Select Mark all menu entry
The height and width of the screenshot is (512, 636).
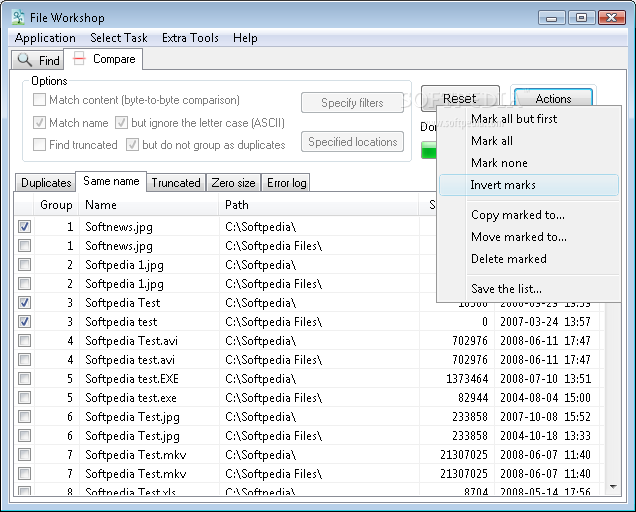[529, 141]
